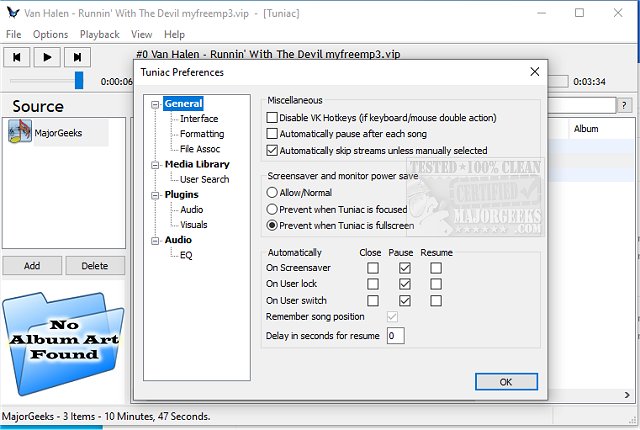640x430 pixels.
Task: Open the Options menu
Action: click(x=51, y=34)
